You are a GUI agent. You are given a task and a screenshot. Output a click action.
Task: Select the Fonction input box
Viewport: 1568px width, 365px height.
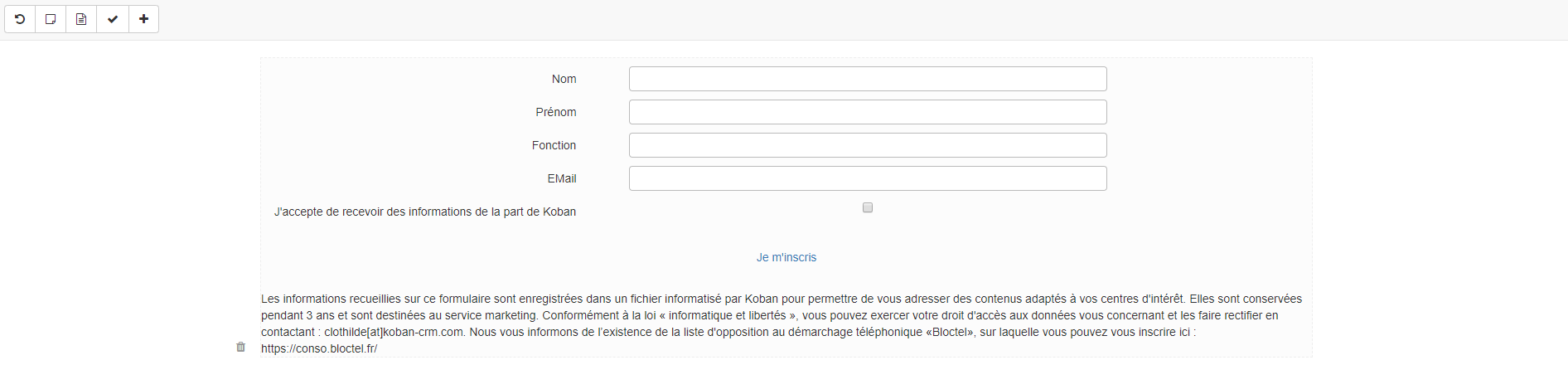868,145
